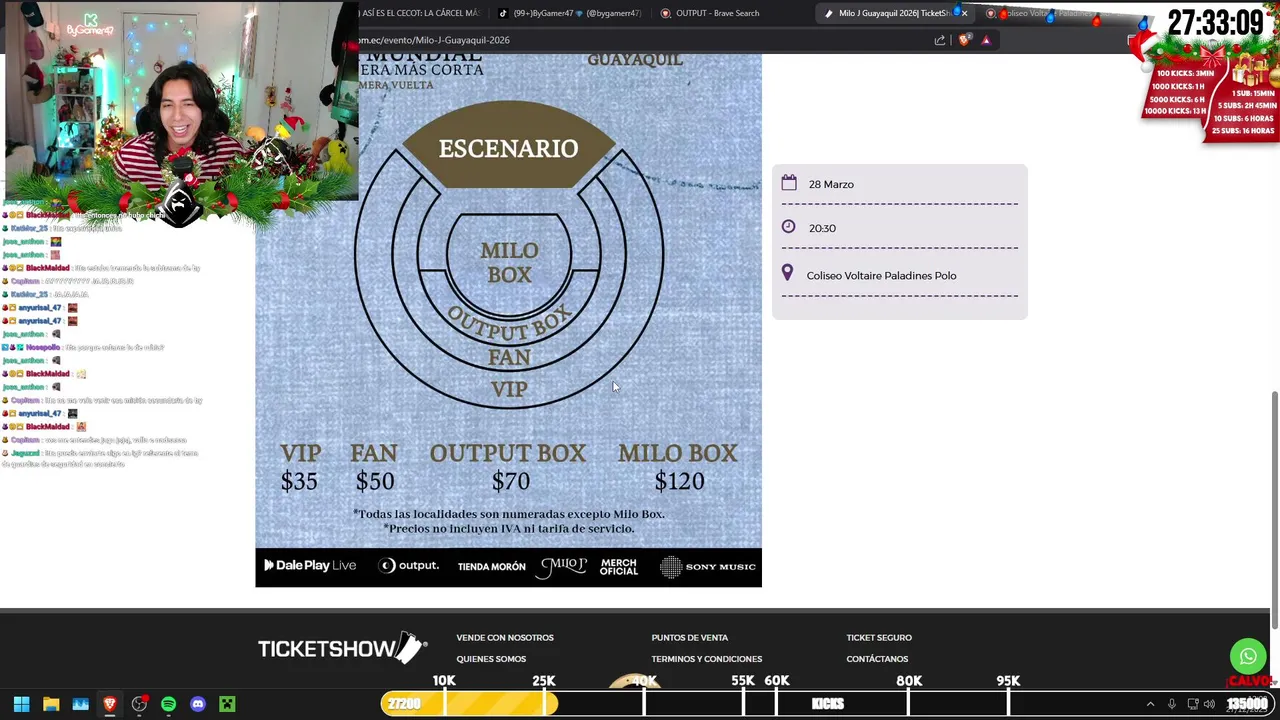
Task: Open the Minecraft creeper taskbar icon
Action: tap(227, 704)
